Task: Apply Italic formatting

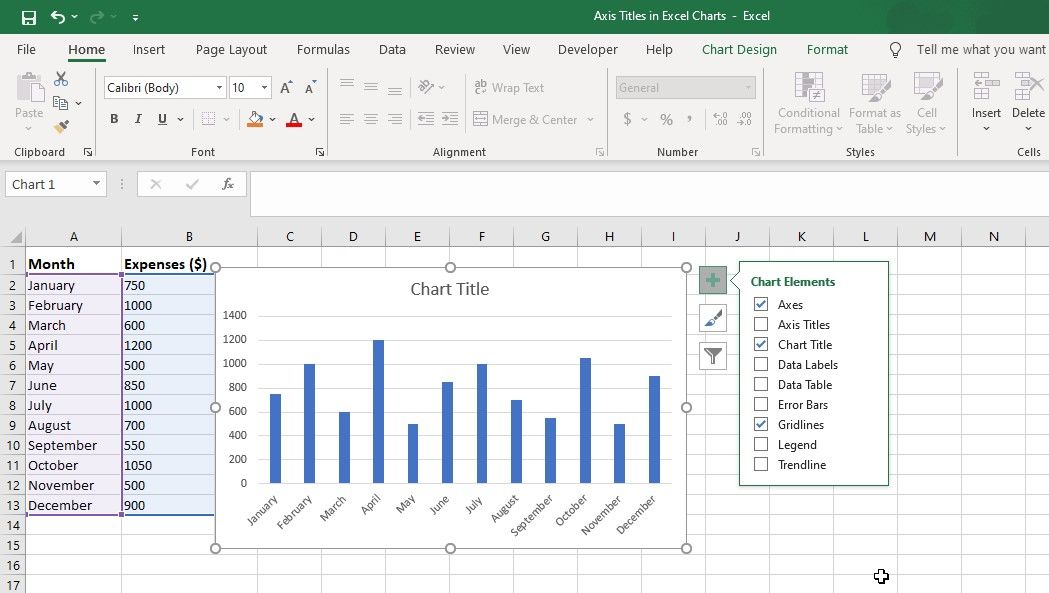Action: pyautogui.click(x=138, y=120)
